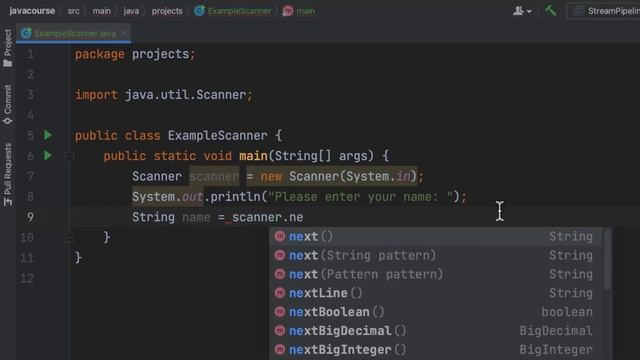Select nextBigInteger() completion suggestion

pyautogui.click(x=436, y=350)
